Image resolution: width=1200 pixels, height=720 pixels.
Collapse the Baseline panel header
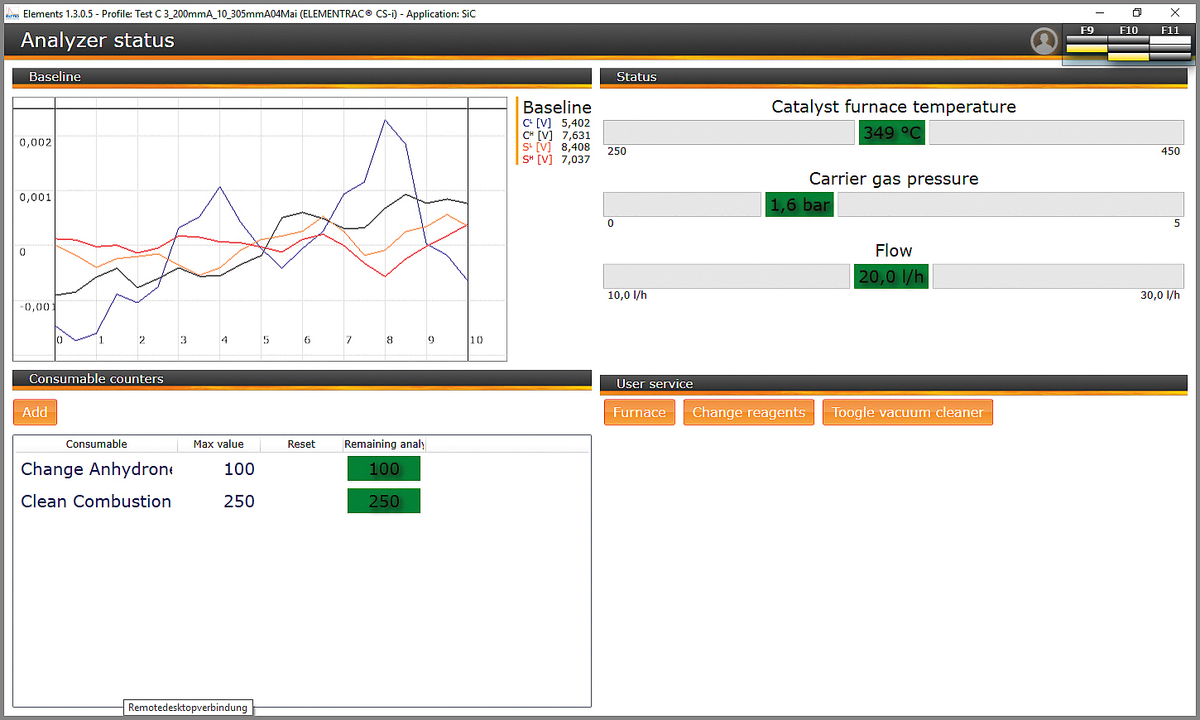click(x=300, y=76)
